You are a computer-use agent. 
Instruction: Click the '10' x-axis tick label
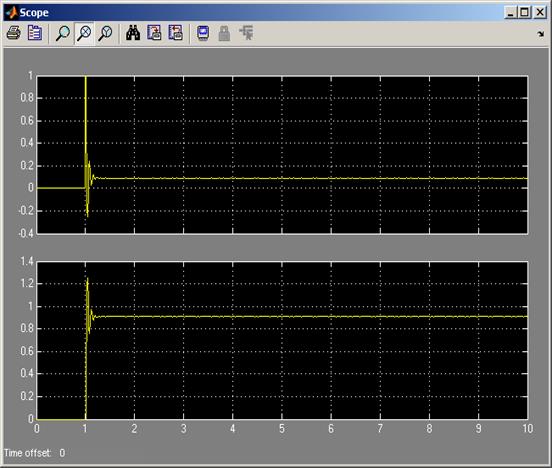click(x=527, y=429)
